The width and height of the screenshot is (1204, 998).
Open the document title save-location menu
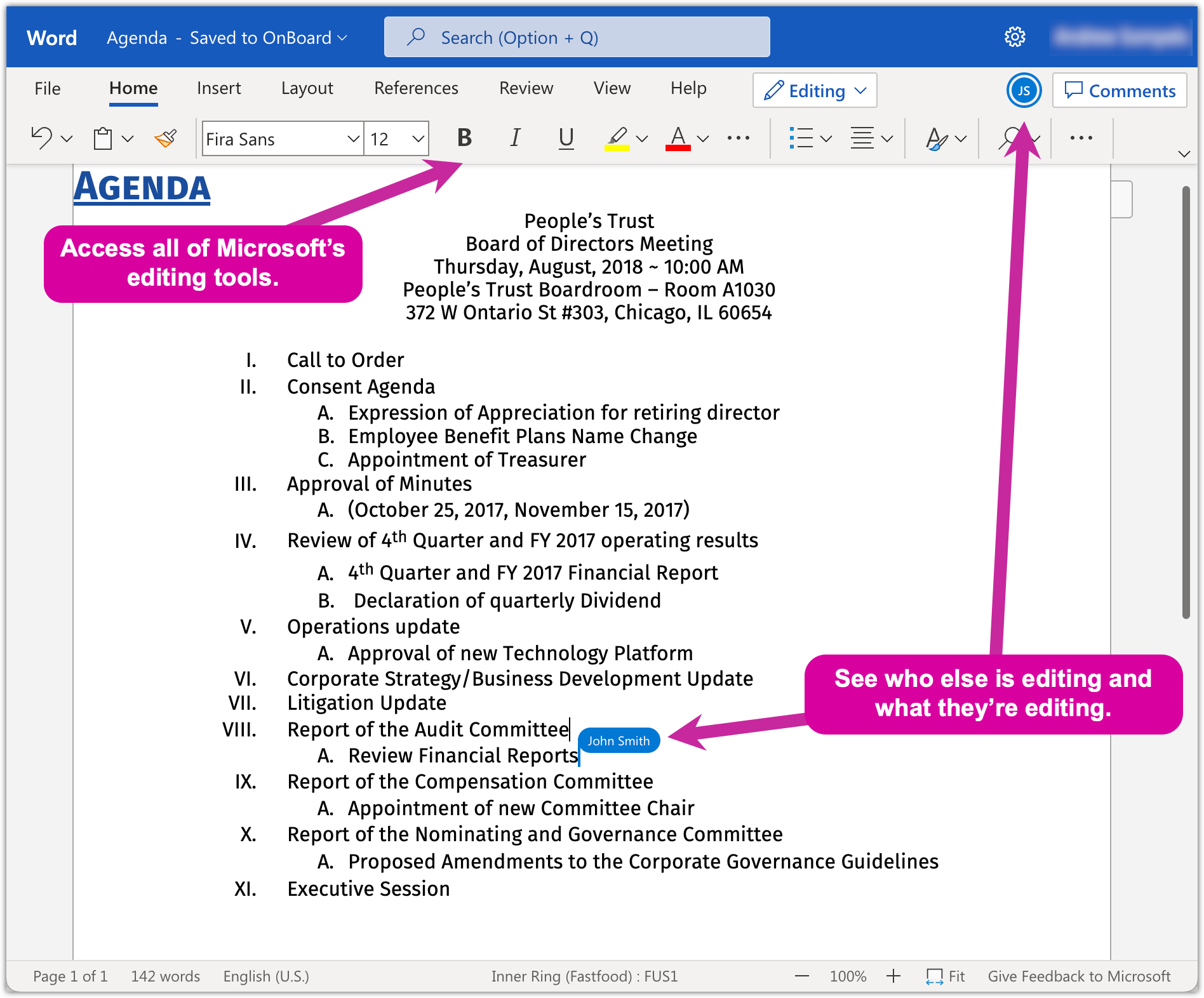227,38
